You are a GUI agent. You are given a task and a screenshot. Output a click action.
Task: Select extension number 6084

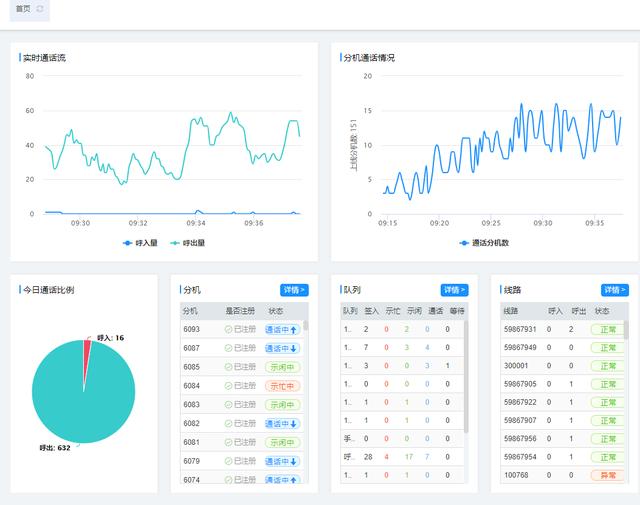[191, 385]
